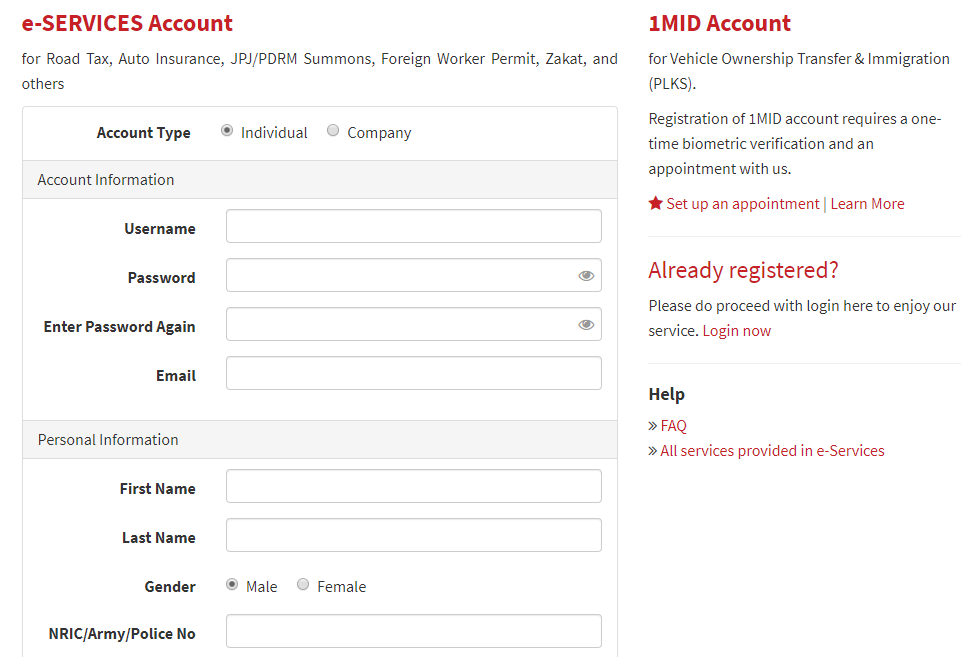The width and height of the screenshot is (970, 657).
Task: Click double chevron before All services link
Action: pyautogui.click(x=653, y=451)
